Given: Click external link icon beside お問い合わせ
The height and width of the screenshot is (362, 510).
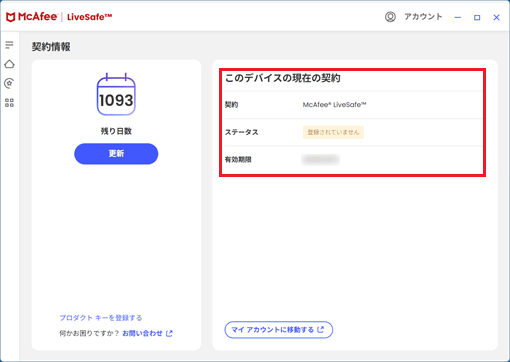Looking at the screenshot, I should [x=169, y=333].
